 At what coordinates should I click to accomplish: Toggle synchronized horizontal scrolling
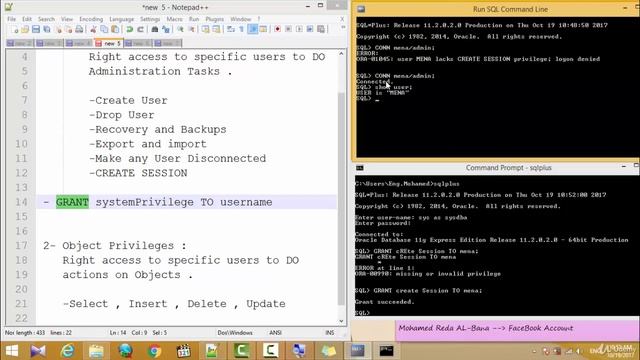click(216, 29)
